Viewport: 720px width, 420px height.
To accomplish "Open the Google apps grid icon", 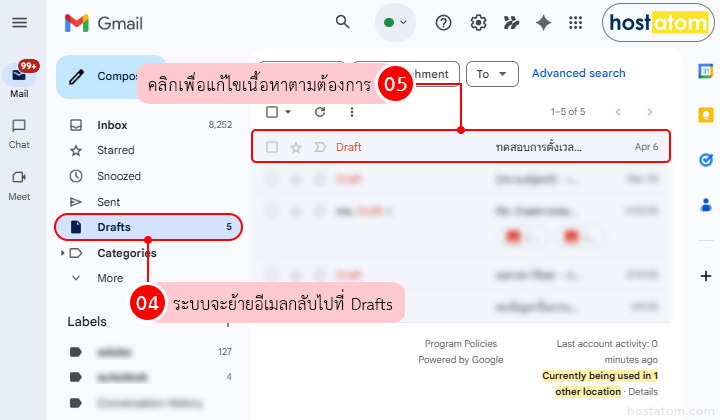I will (x=575, y=22).
